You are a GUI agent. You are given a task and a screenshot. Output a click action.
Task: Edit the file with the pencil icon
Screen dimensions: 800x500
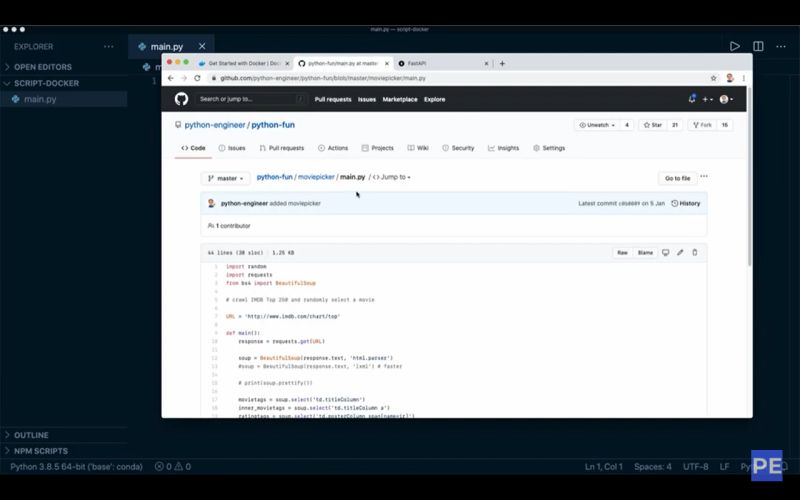(x=680, y=253)
